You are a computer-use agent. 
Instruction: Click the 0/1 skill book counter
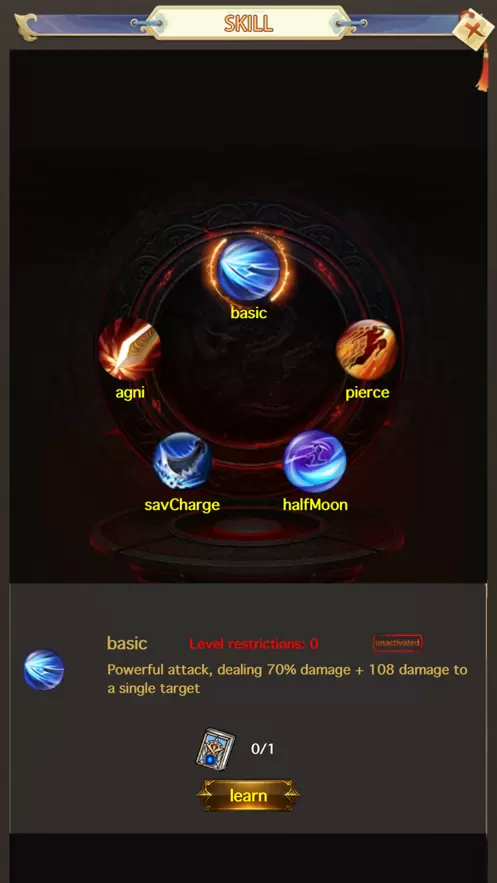pyautogui.click(x=262, y=749)
